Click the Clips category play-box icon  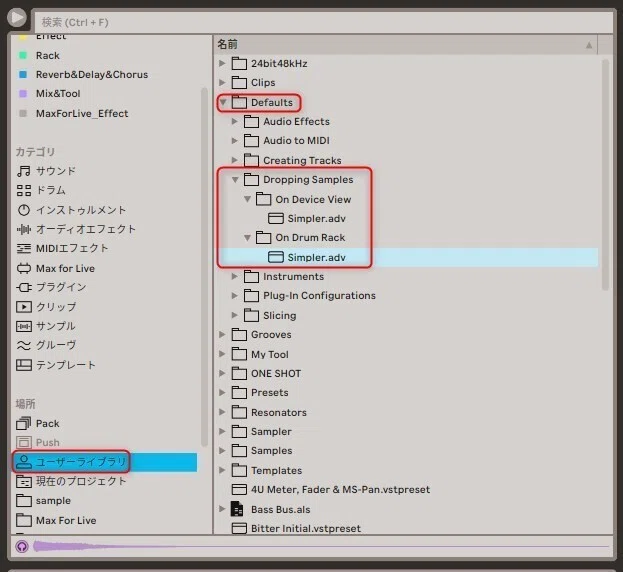click(23, 307)
